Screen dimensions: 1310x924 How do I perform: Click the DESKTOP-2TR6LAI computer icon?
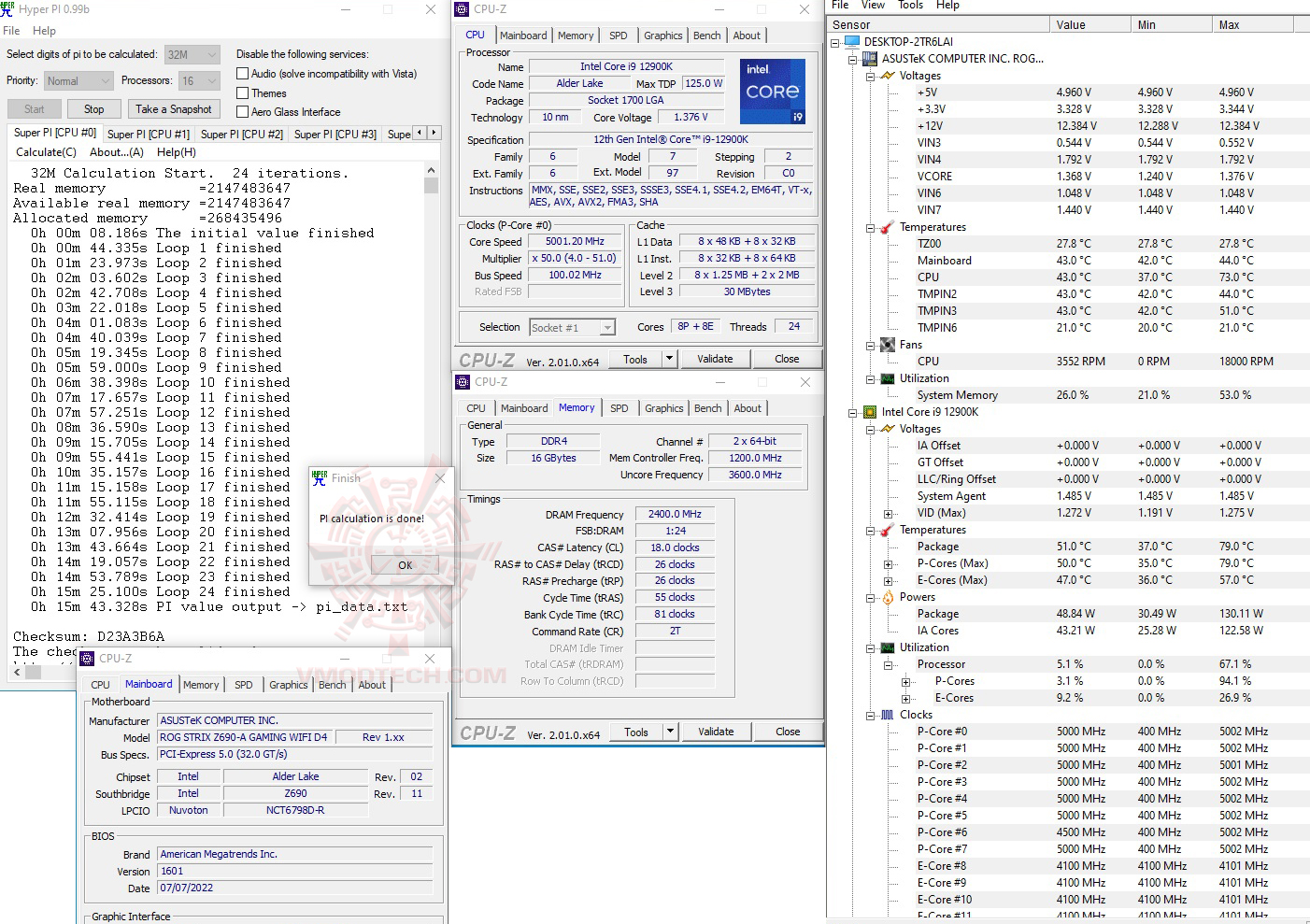coord(851,41)
